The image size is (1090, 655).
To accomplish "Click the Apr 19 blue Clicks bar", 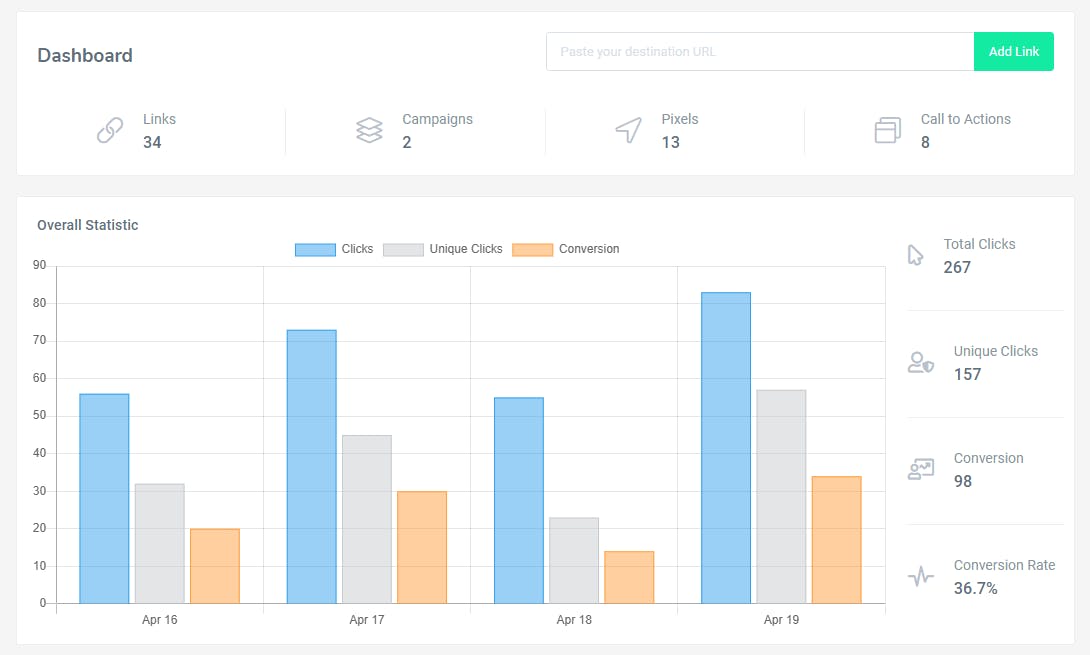I will (x=726, y=448).
